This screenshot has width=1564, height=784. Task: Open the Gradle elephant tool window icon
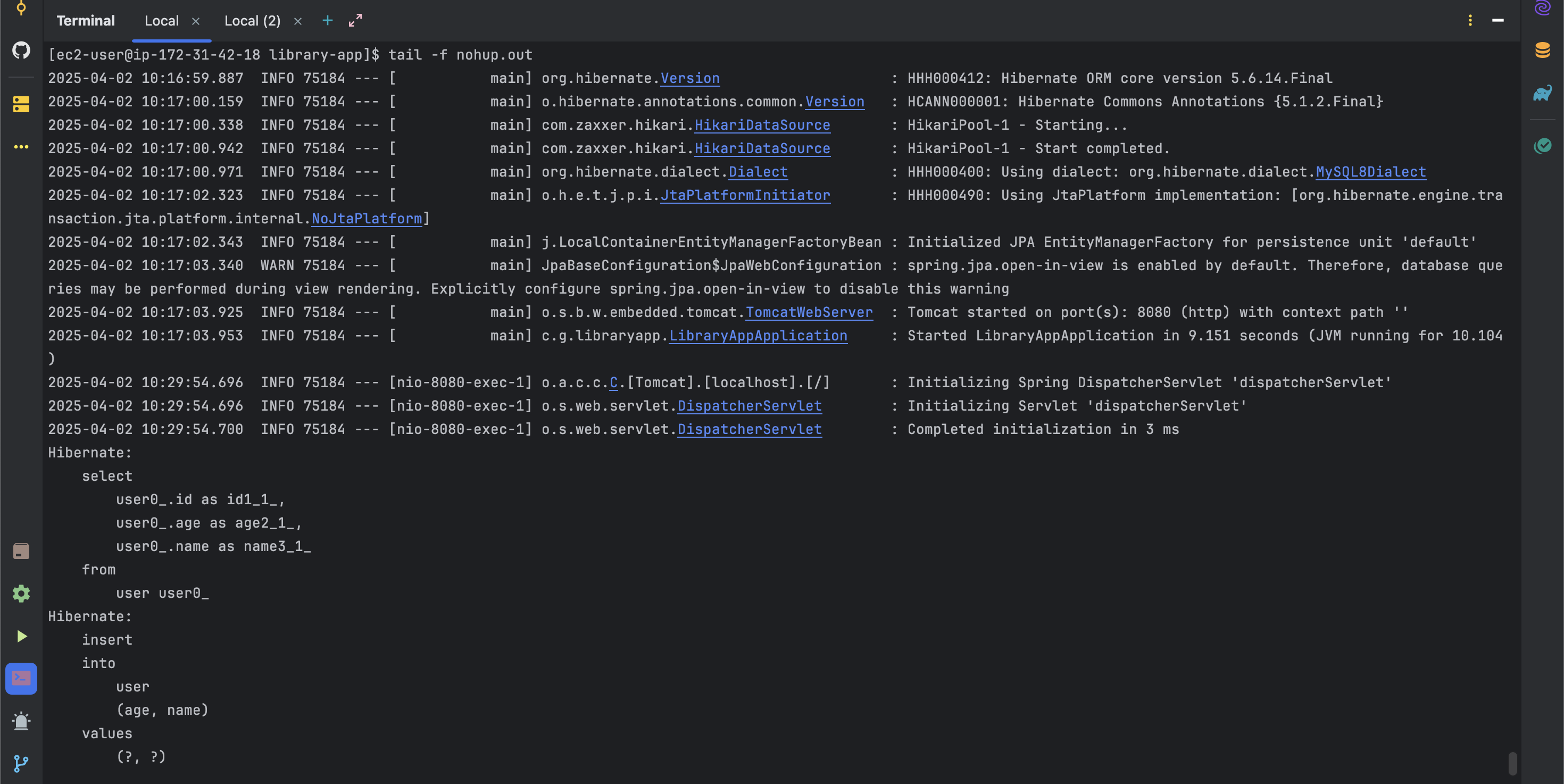(1542, 93)
